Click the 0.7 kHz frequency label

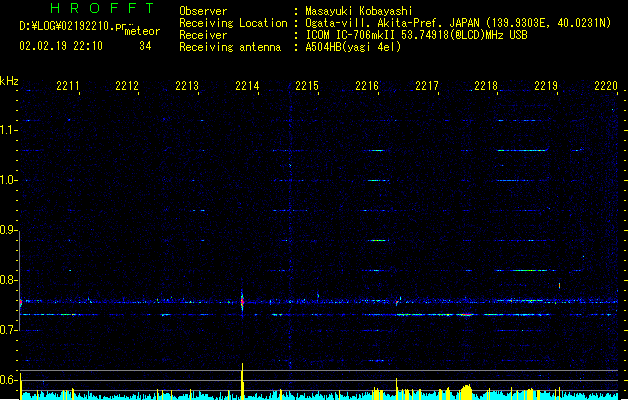[8, 330]
